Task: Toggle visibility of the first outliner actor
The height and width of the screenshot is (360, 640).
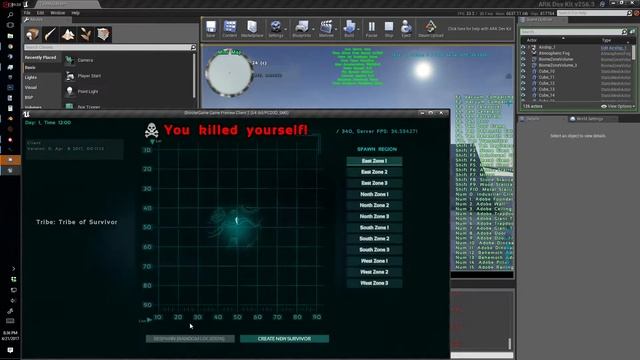Action: click(x=523, y=47)
